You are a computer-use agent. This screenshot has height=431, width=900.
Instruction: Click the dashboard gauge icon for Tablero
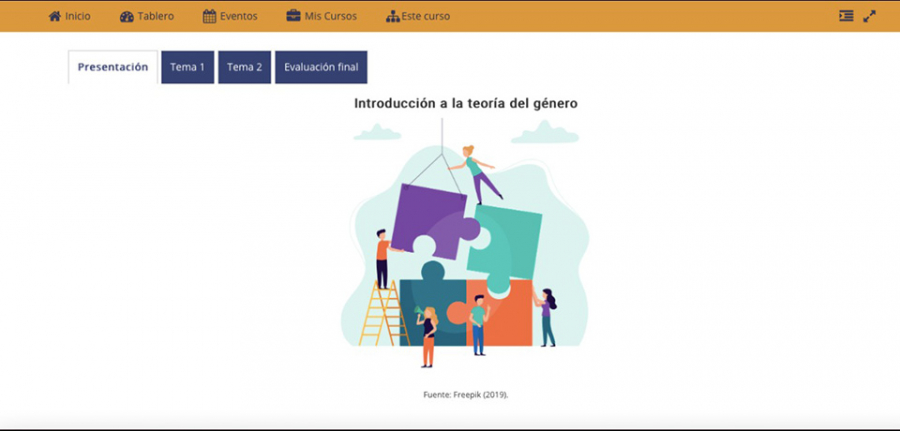tap(127, 17)
